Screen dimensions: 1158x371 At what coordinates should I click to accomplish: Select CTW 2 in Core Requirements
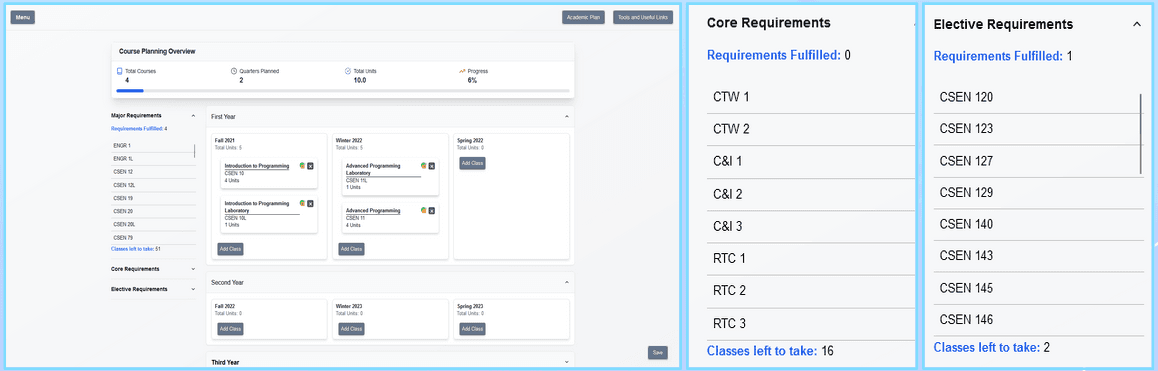coord(810,129)
